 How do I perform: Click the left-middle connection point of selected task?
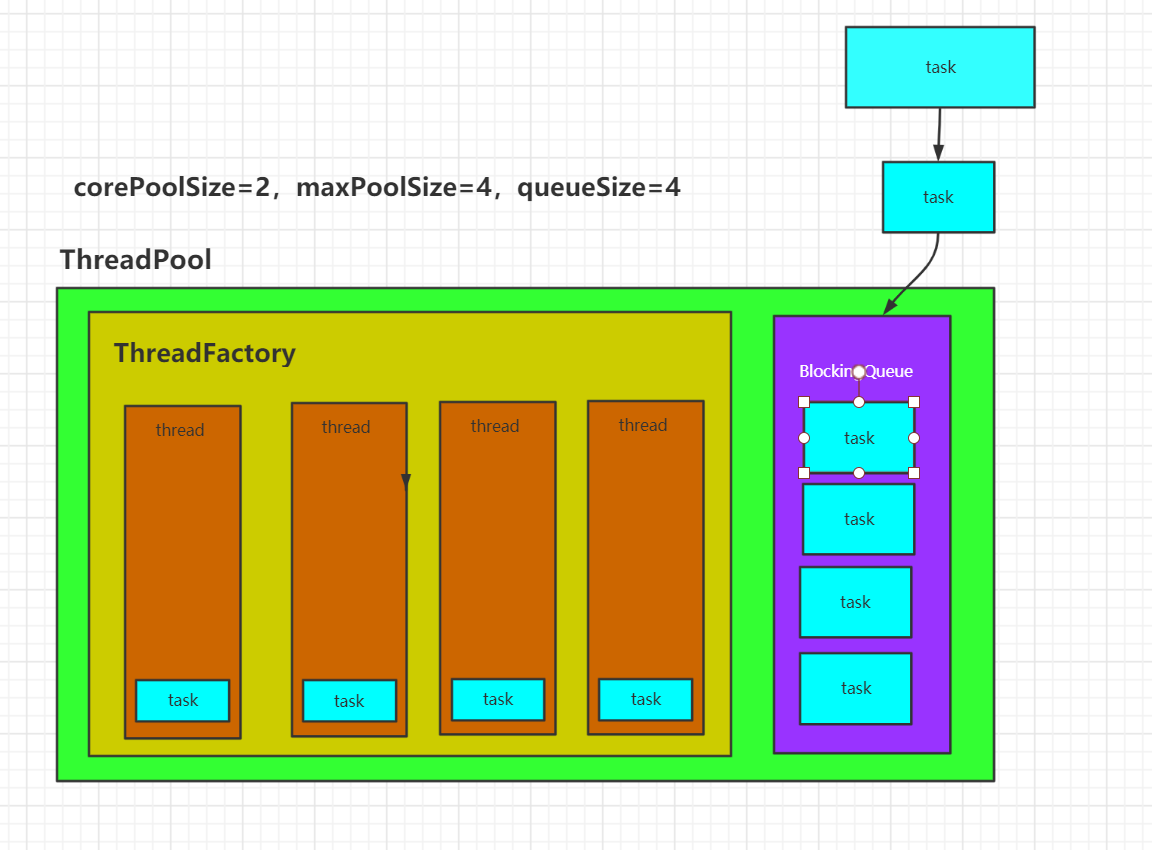tap(804, 438)
